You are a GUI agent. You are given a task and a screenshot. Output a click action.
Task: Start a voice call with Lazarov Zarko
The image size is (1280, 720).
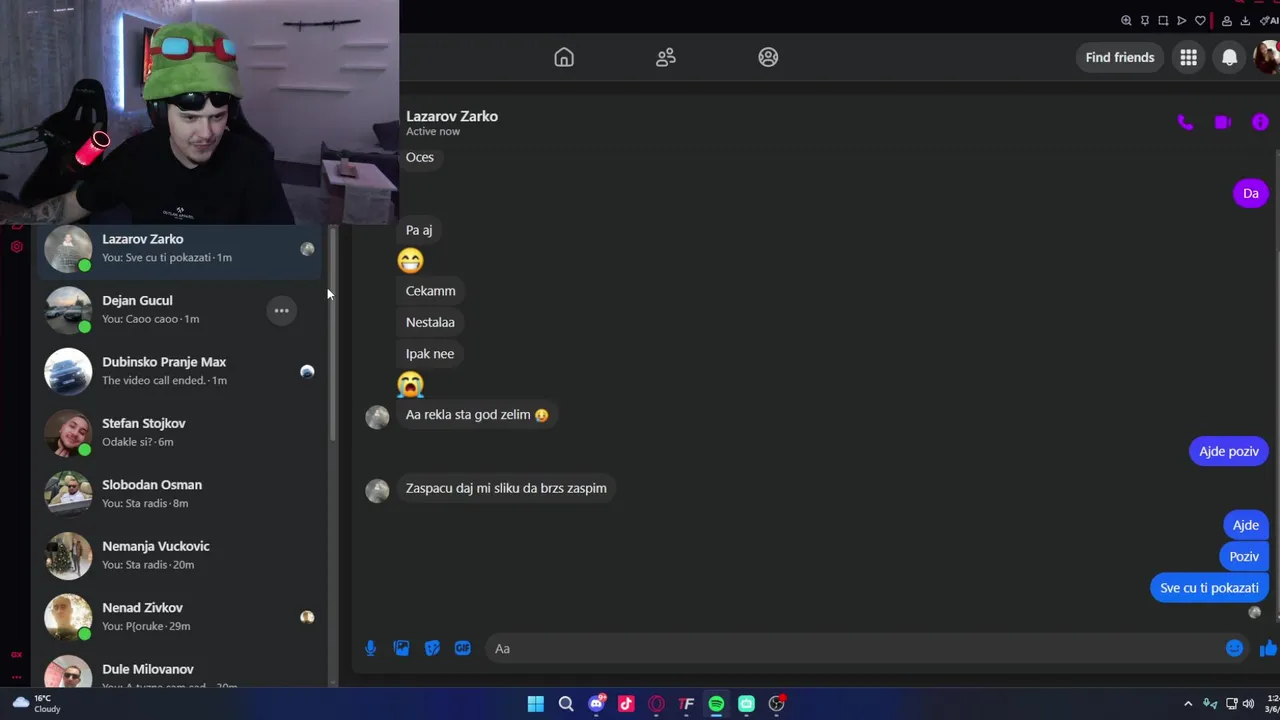coord(1185,122)
